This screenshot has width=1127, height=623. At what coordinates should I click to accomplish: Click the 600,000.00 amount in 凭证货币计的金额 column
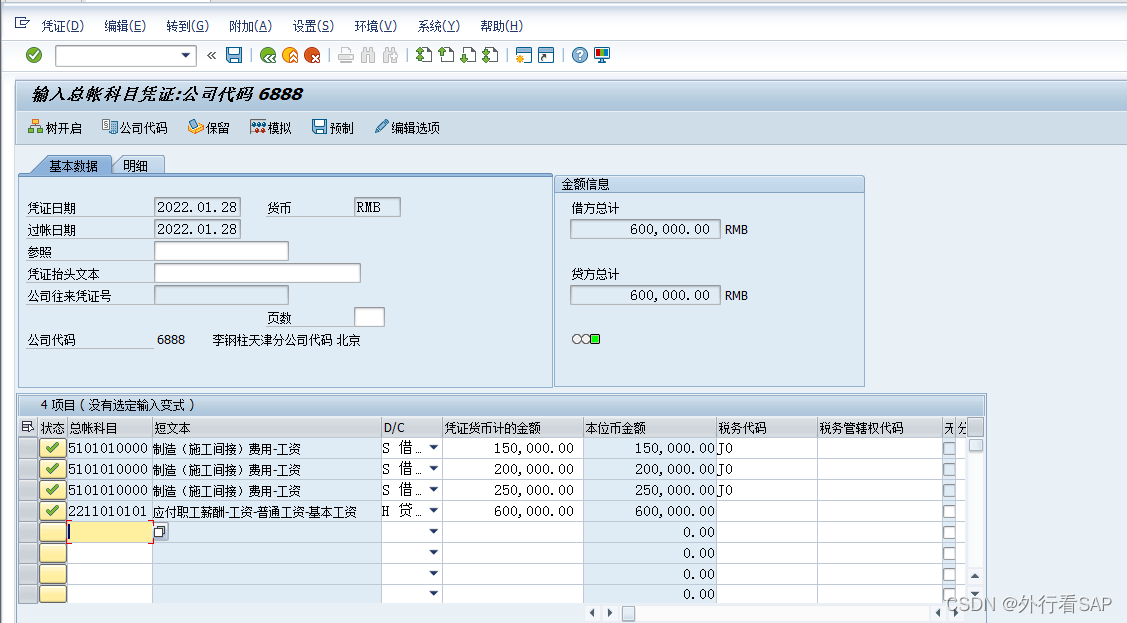point(534,511)
